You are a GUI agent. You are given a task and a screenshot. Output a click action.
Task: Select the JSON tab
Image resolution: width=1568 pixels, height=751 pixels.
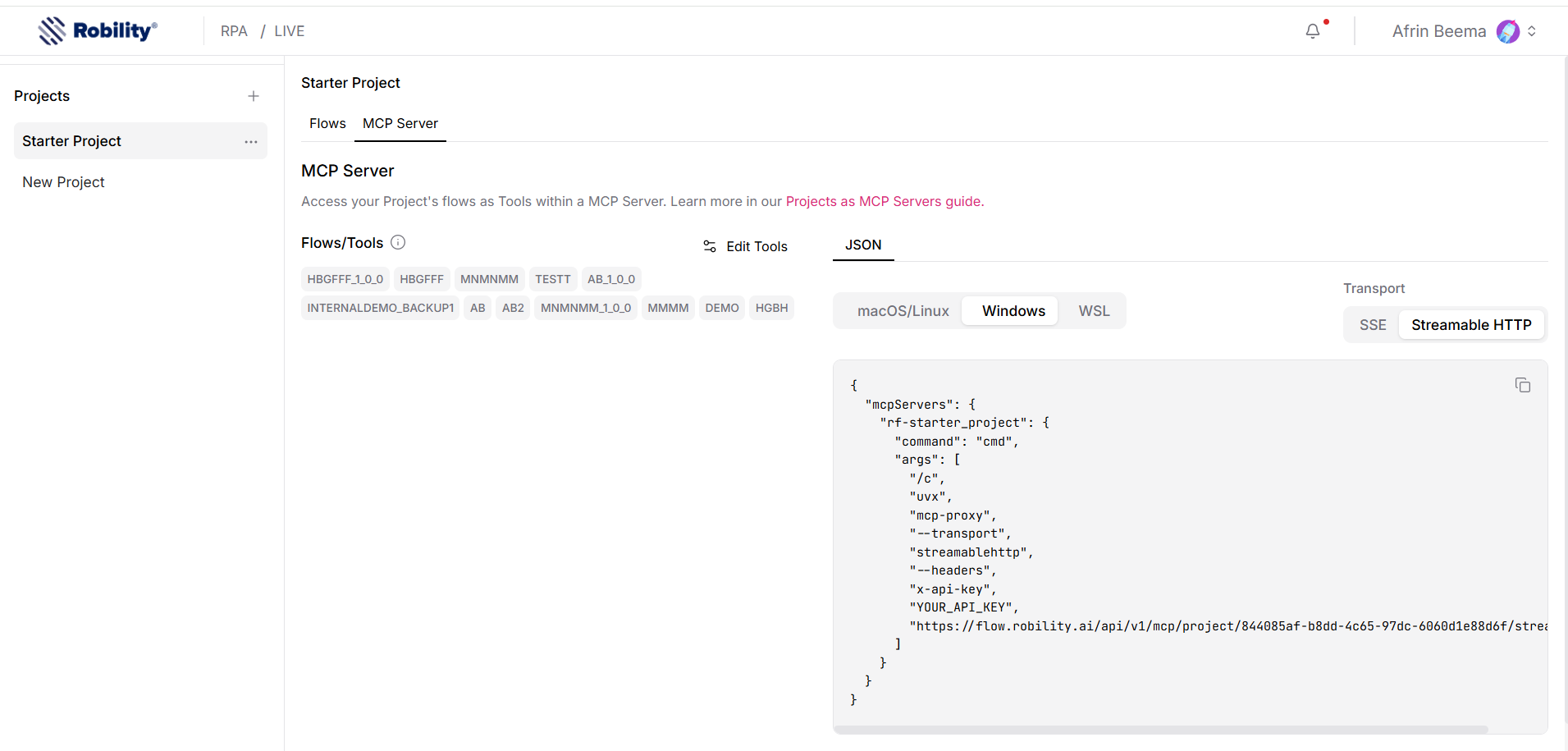click(x=863, y=245)
